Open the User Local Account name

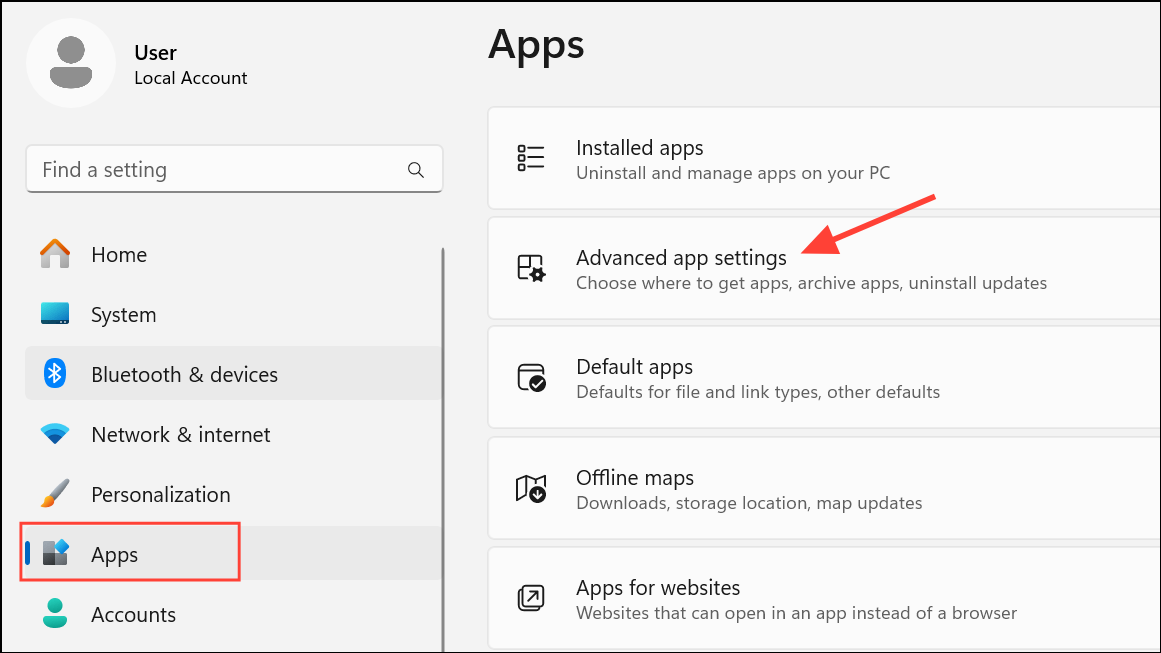[190, 65]
